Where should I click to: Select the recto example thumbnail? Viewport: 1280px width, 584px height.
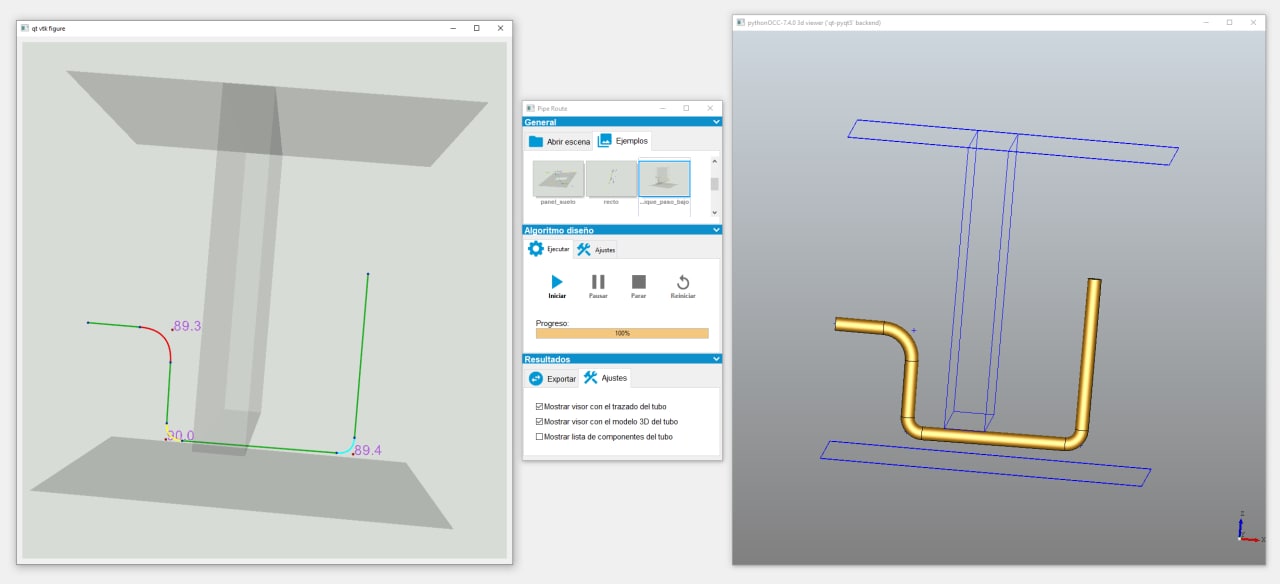click(611, 179)
